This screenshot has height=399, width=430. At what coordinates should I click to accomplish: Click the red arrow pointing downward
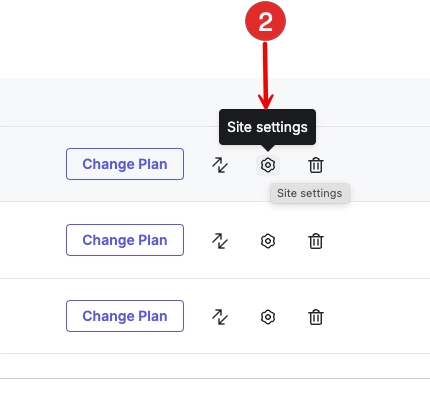266,76
